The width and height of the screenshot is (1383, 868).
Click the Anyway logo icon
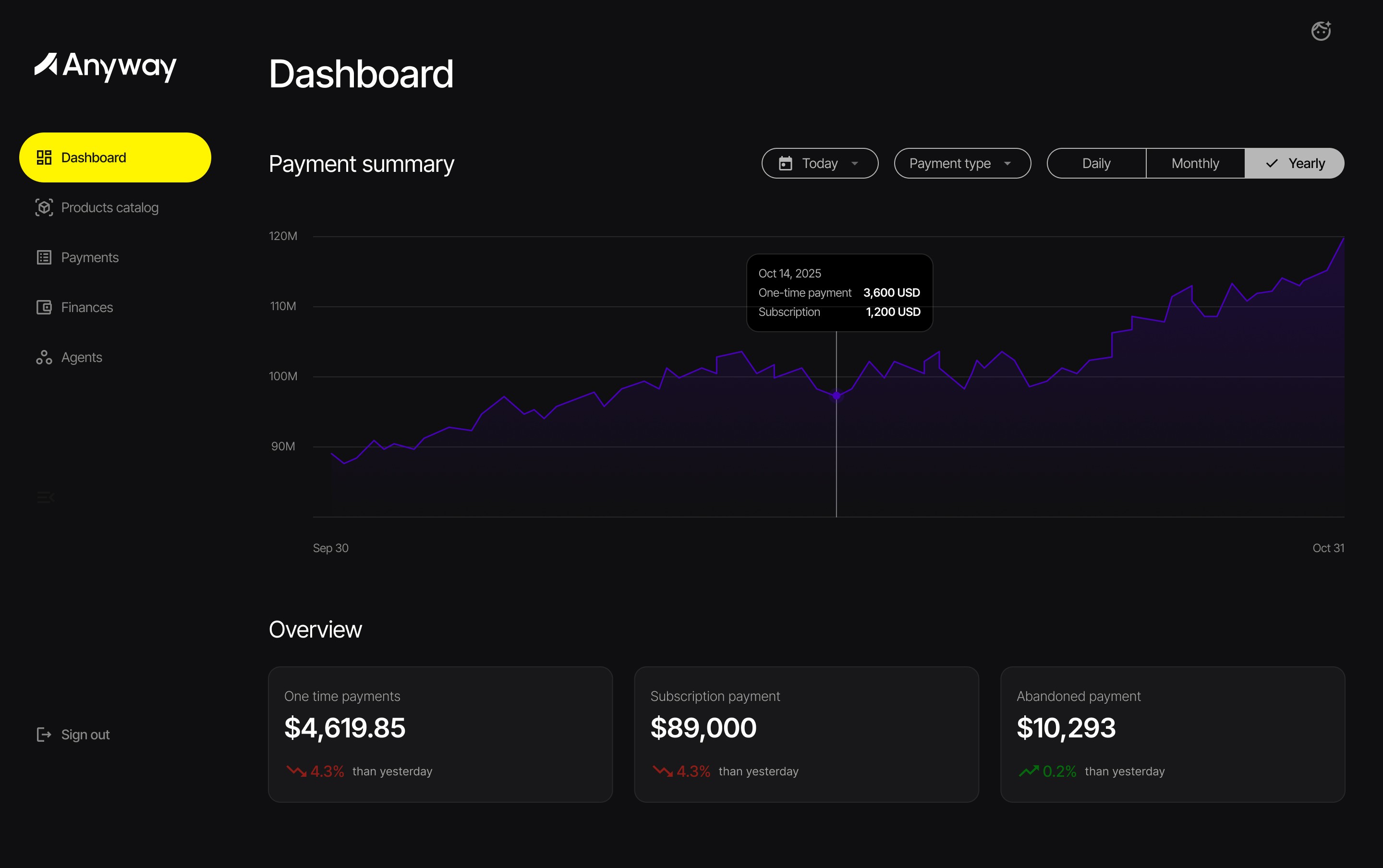[x=46, y=64]
